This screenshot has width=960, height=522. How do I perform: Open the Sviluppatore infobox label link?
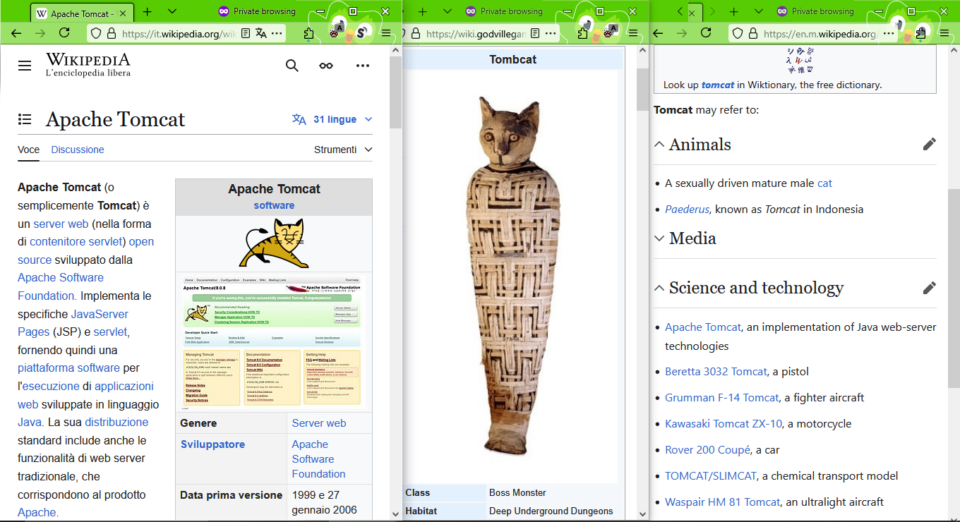coord(212,444)
